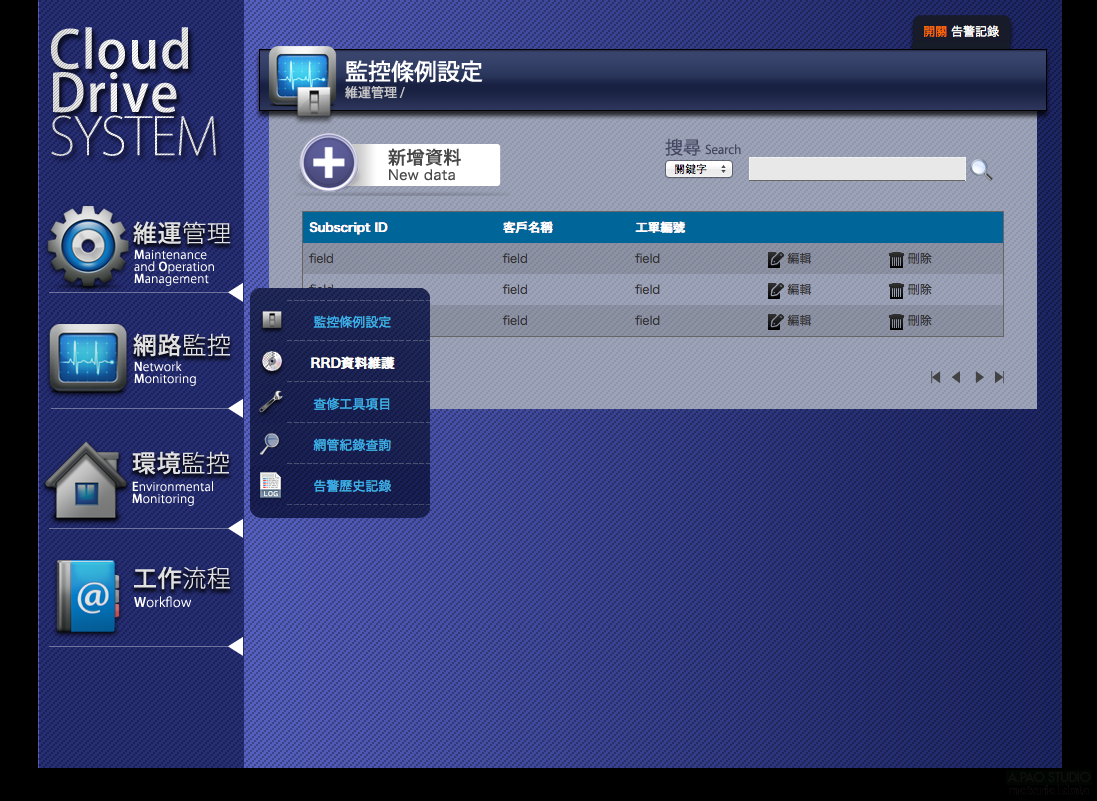Viewport: 1097px width, 801px height.
Task: Open 告警歷史記錄 in the submenu
Action: (352, 486)
